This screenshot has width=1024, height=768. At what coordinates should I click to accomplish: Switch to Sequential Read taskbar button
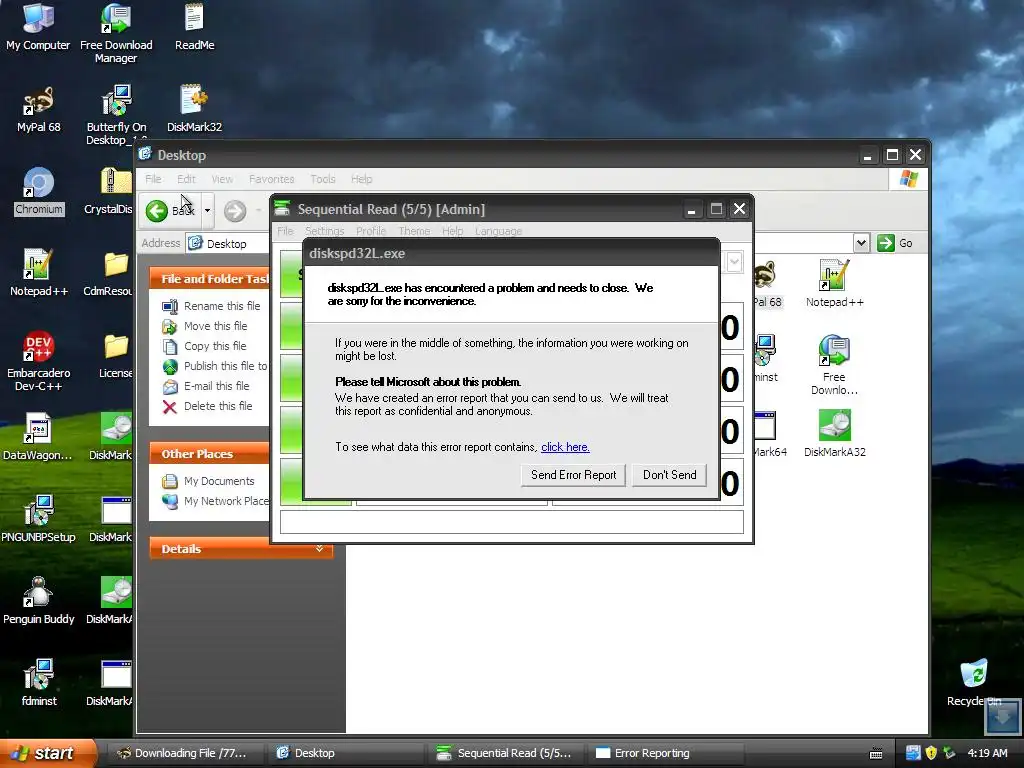click(x=505, y=753)
